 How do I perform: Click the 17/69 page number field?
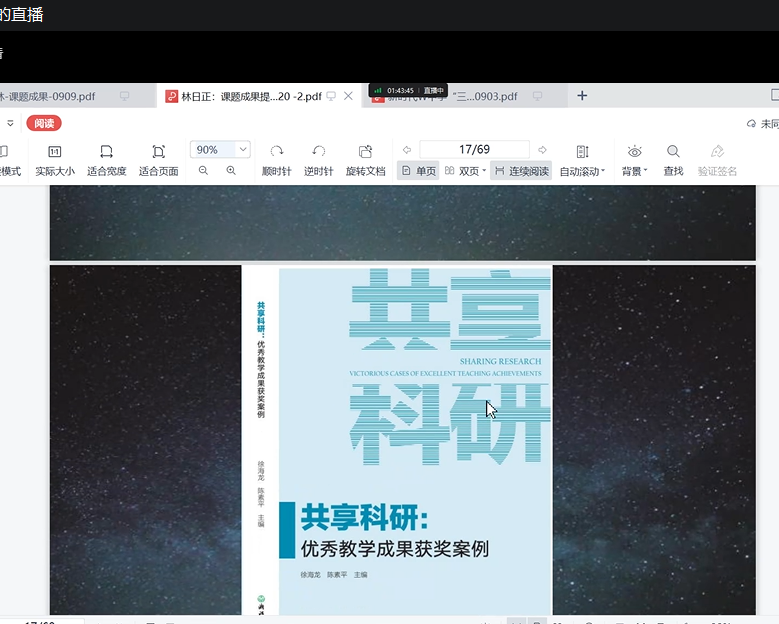474,150
